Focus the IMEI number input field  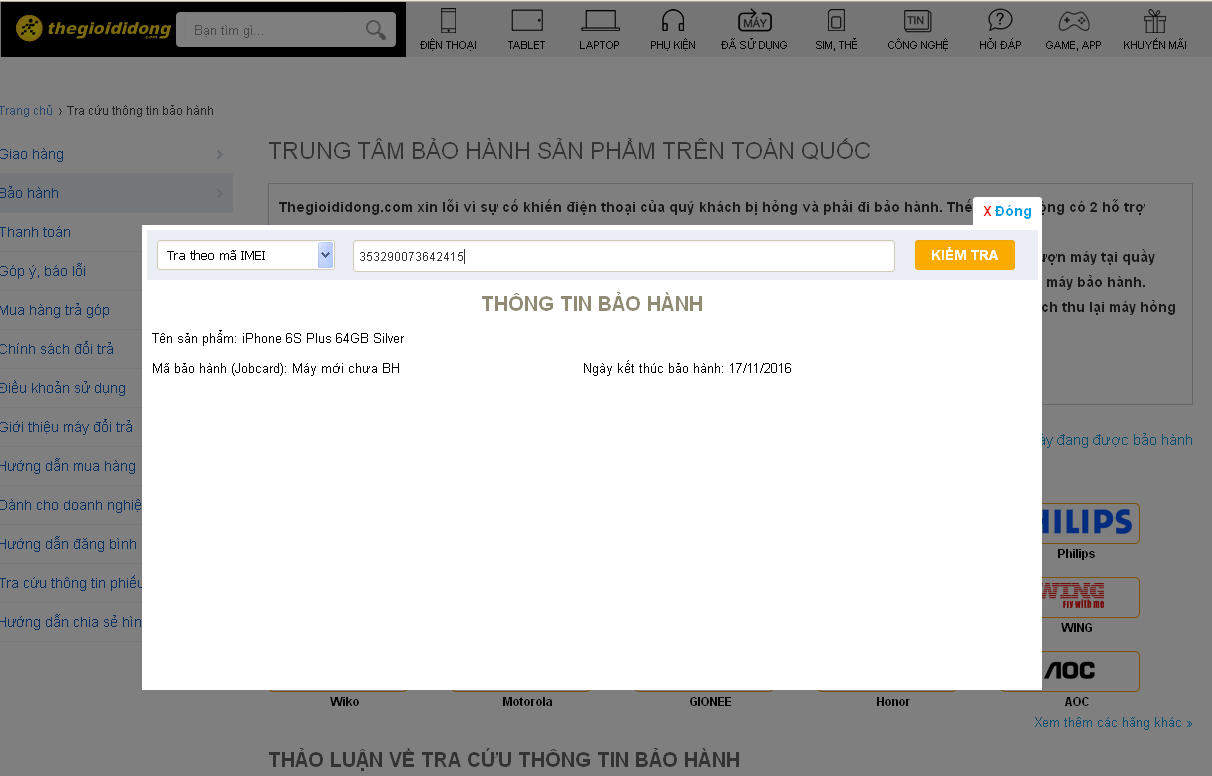click(623, 256)
